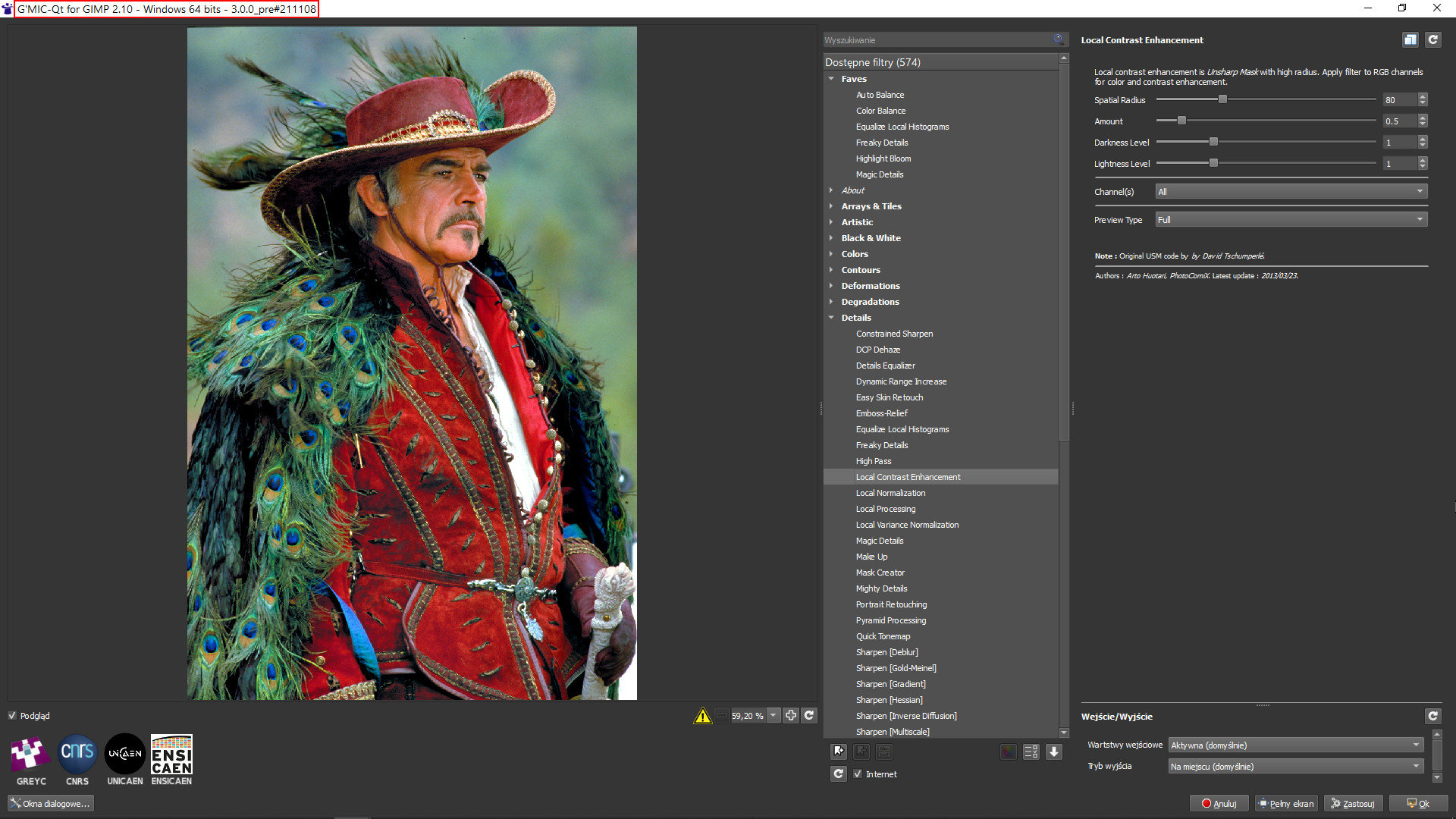This screenshot has width=1456, height=819.
Task: Uncheck the Internet checkbox
Action: coord(858,773)
